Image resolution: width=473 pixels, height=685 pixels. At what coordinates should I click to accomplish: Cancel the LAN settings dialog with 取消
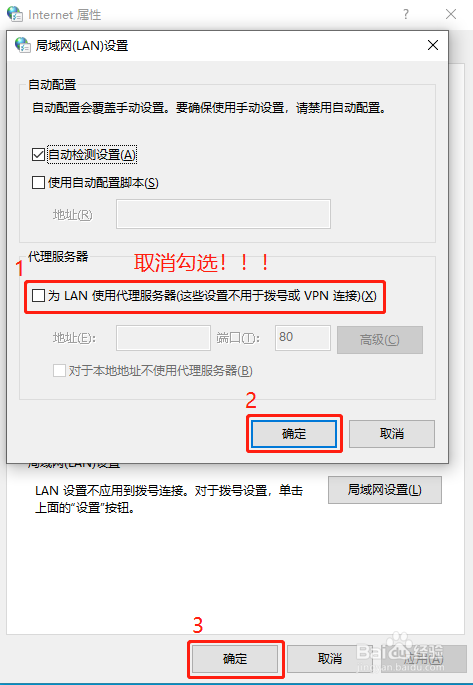pyautogui.click(x=392, y=434)
